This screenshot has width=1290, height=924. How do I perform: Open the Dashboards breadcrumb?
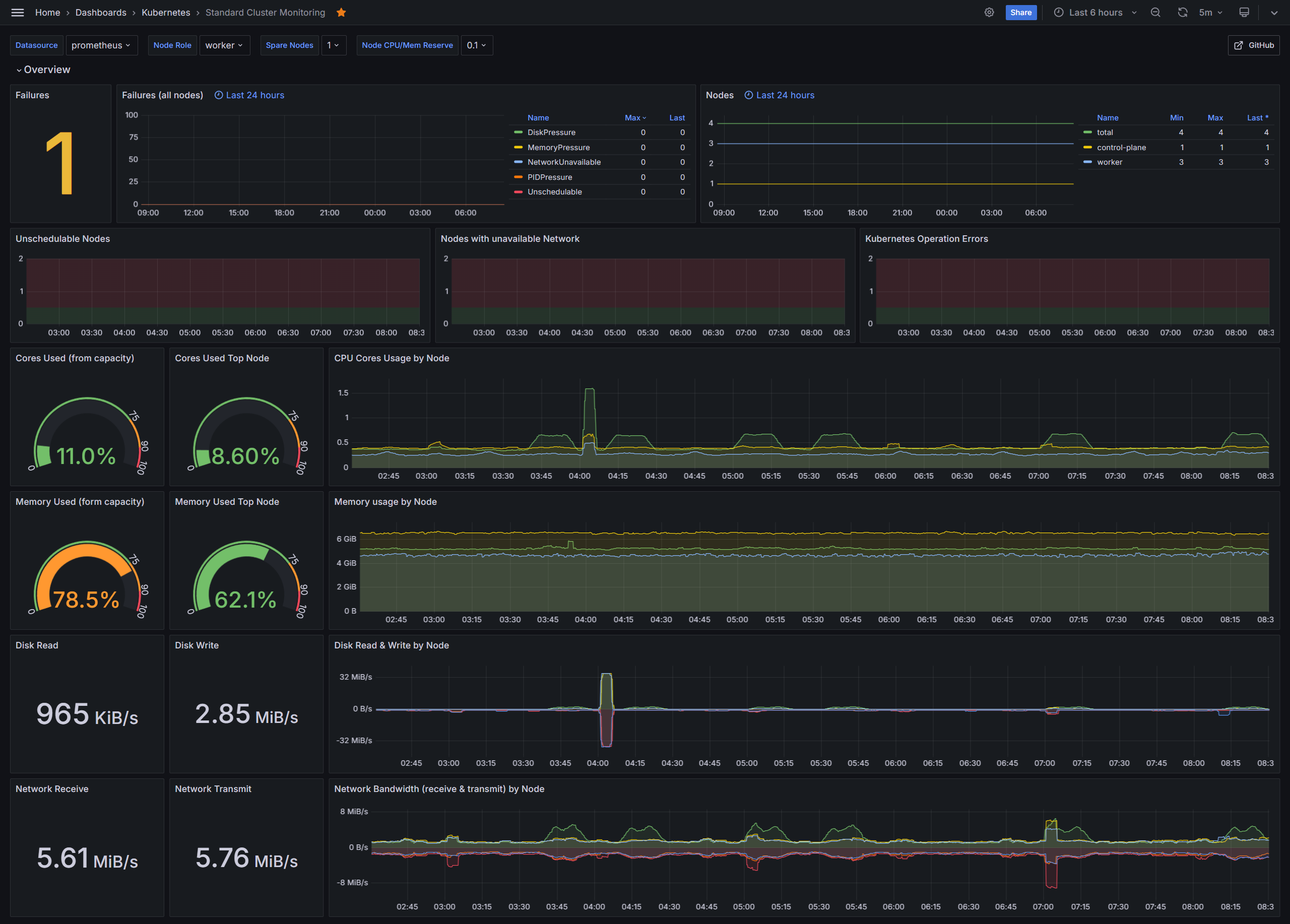[x=101, y=13]
